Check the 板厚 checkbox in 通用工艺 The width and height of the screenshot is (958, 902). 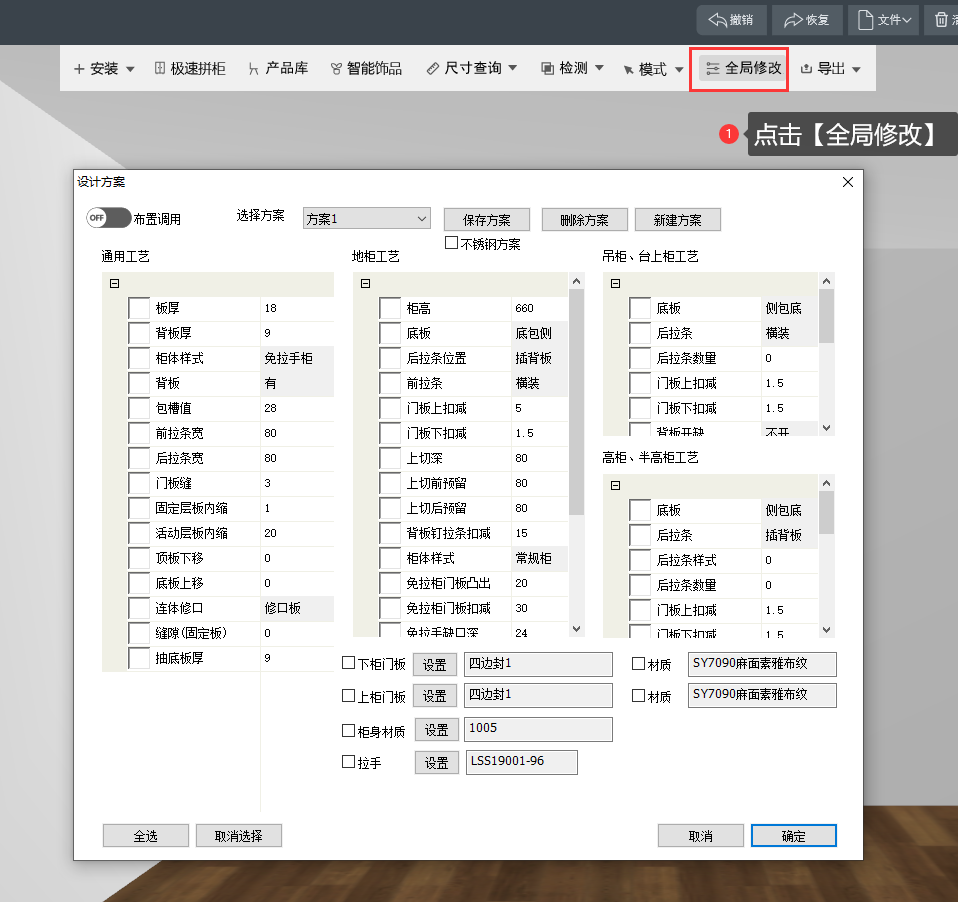[139, 308]
